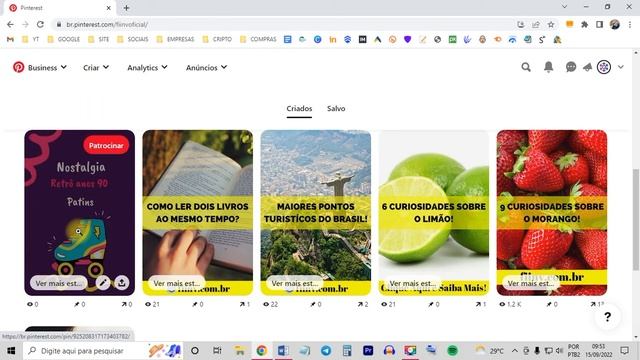
Task: Click Ver mais est... on Nostalgia pin
Action: pyautogui.click(x=58, y=283)
